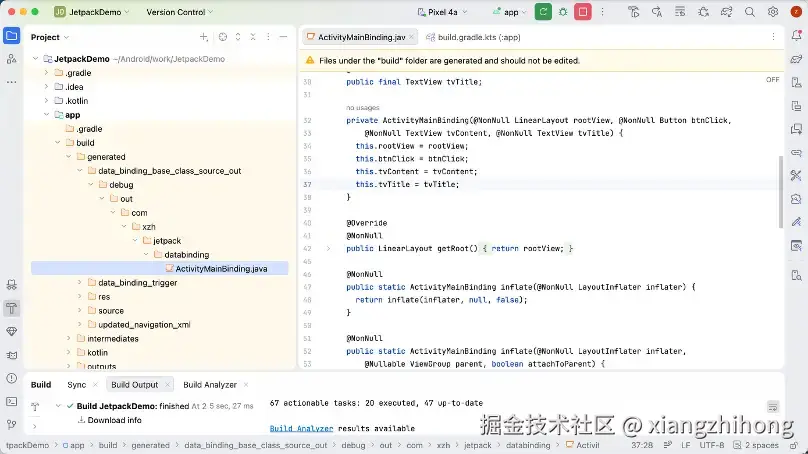Toggle the OFF inspection indicator
Viewport: 808px width, 454px height.
coord(772,80)
